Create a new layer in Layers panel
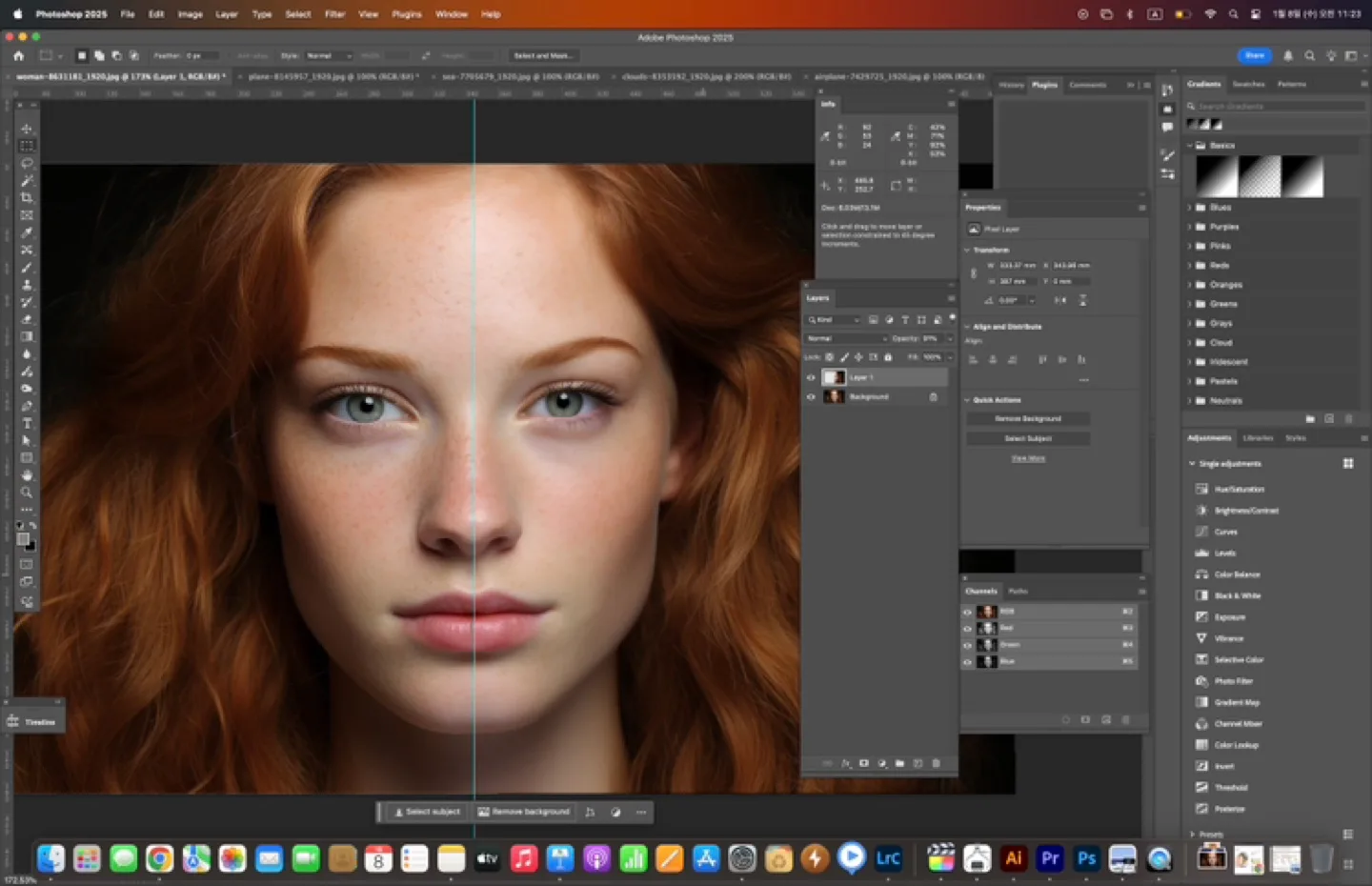1372x886 pixels. [918, 763]
